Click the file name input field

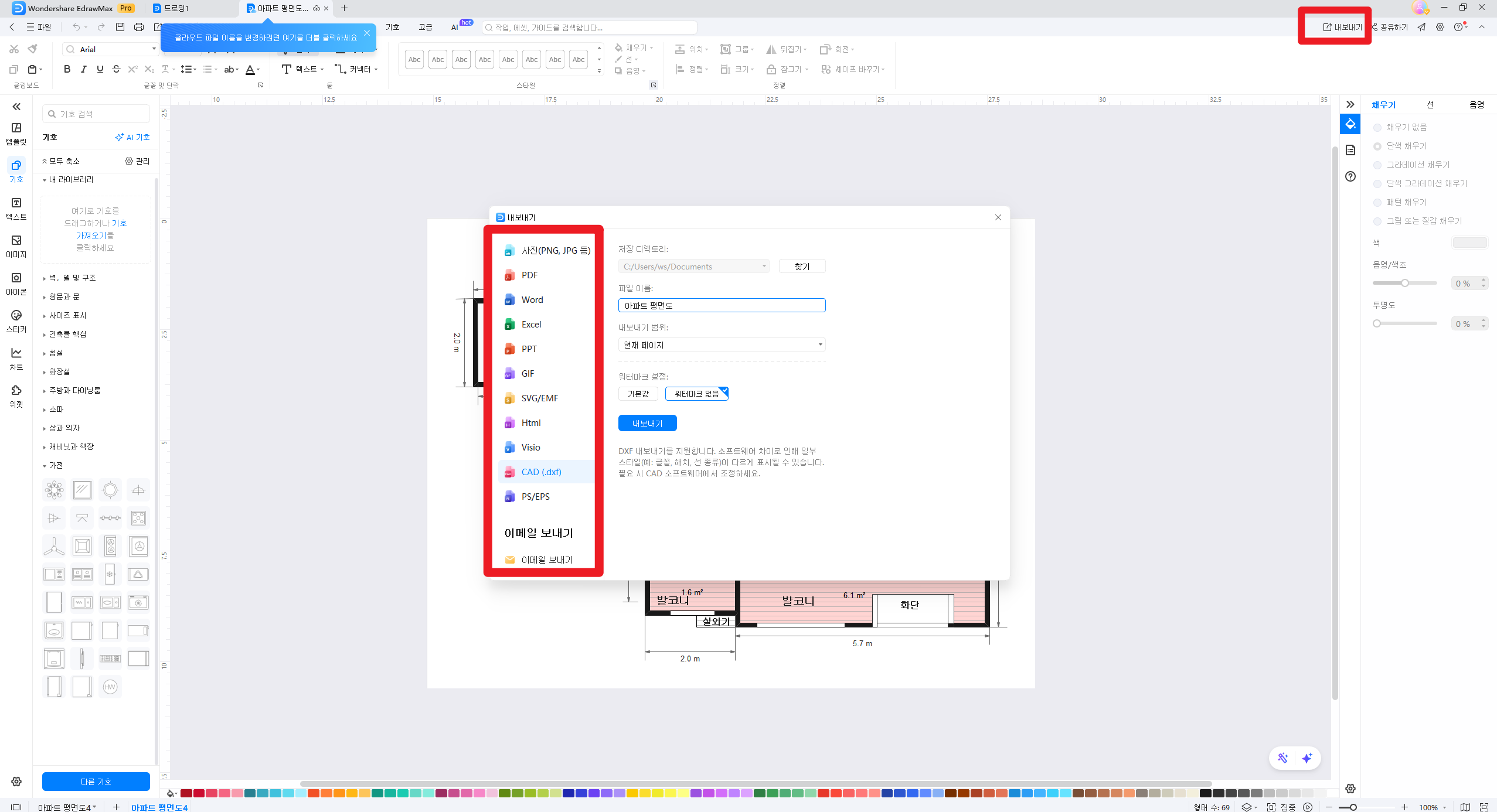[722, 305]
